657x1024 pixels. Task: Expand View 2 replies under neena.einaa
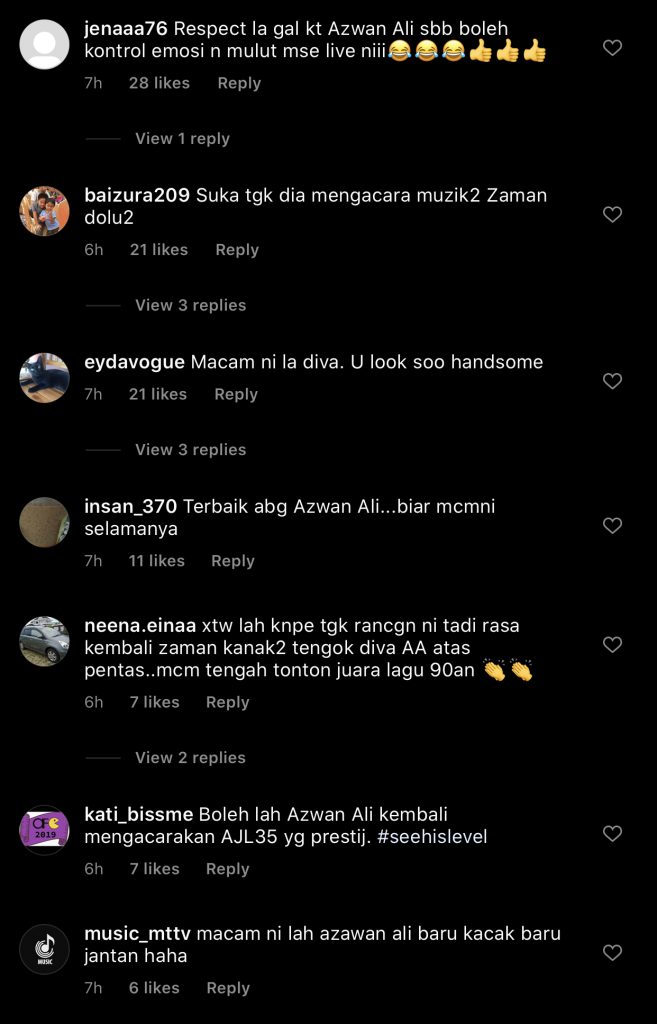[191, 758]
